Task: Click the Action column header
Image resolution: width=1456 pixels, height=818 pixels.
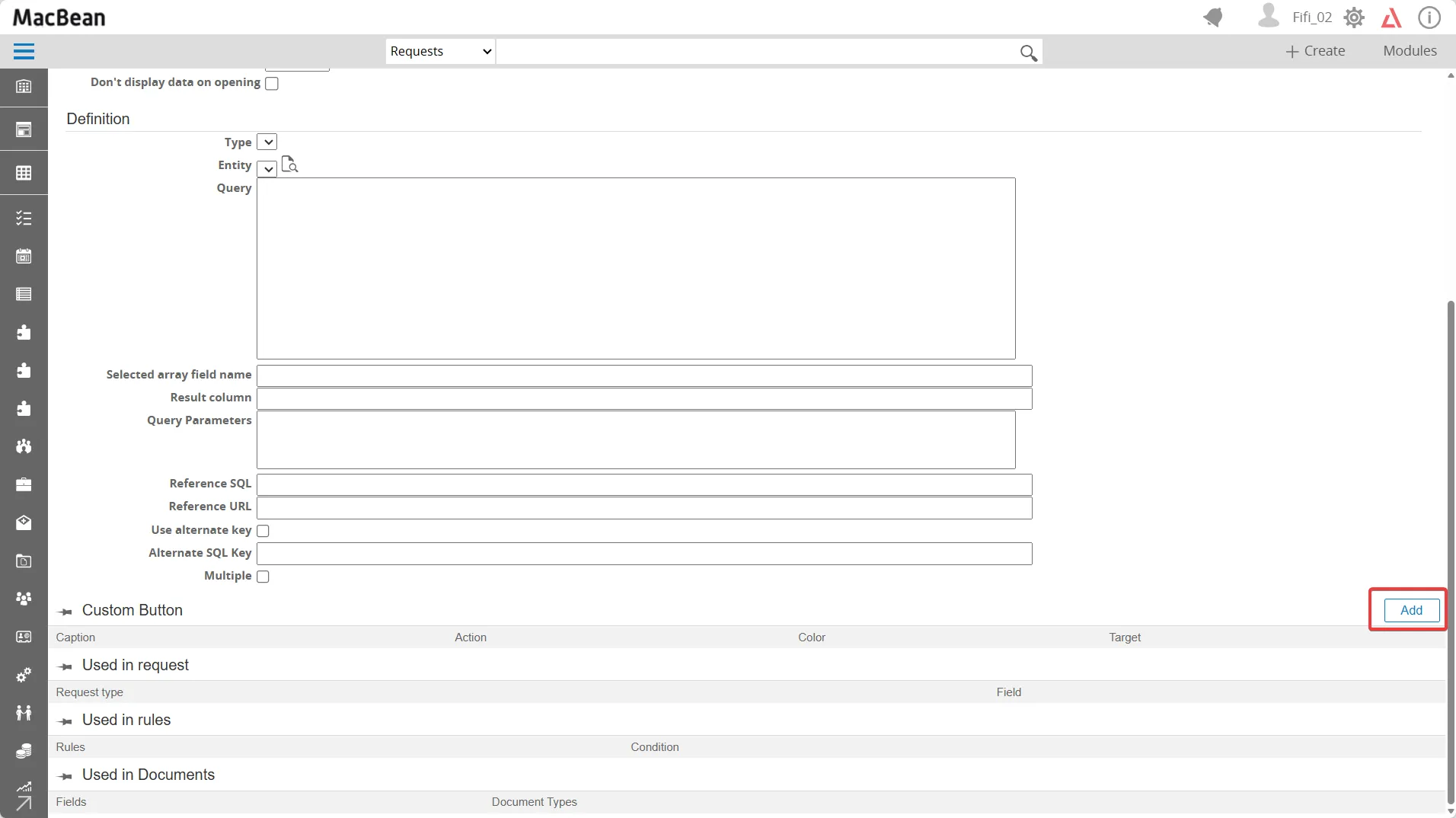Action: click(471, 637)
